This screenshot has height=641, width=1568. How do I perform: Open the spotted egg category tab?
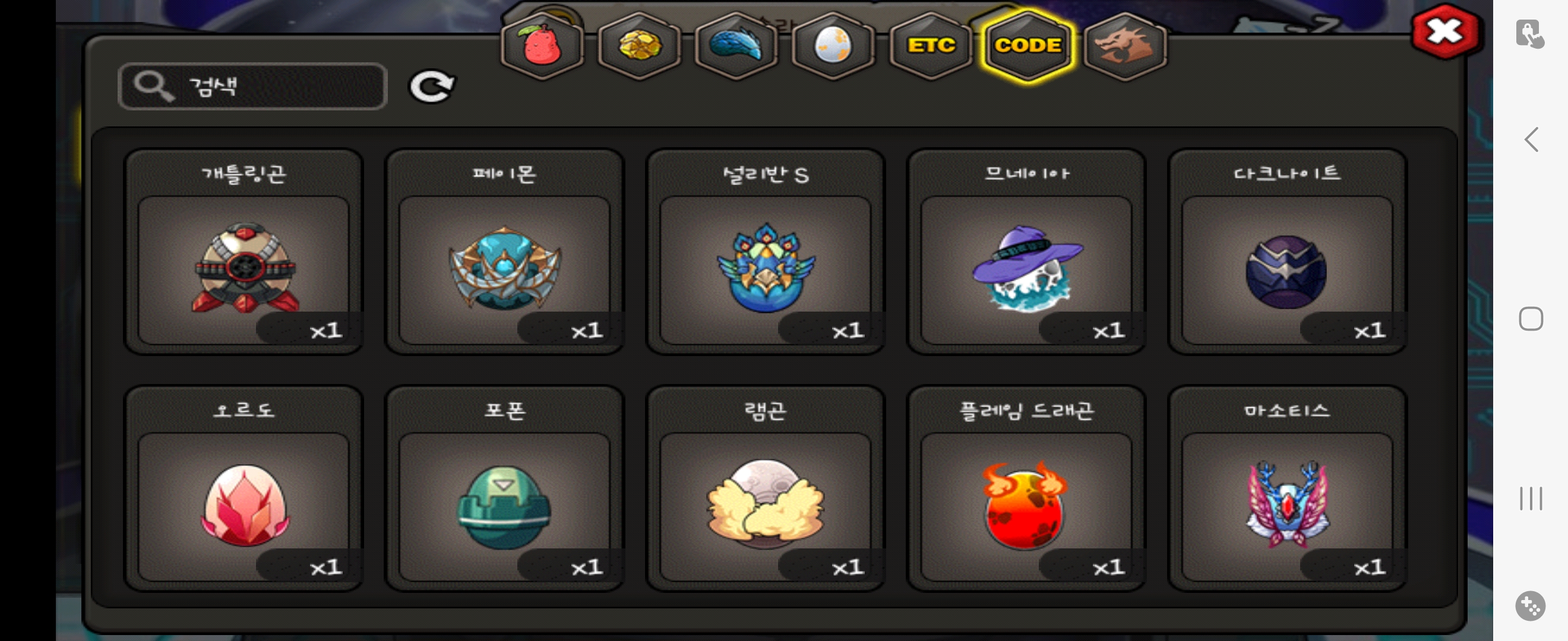(x=833, y=46)
